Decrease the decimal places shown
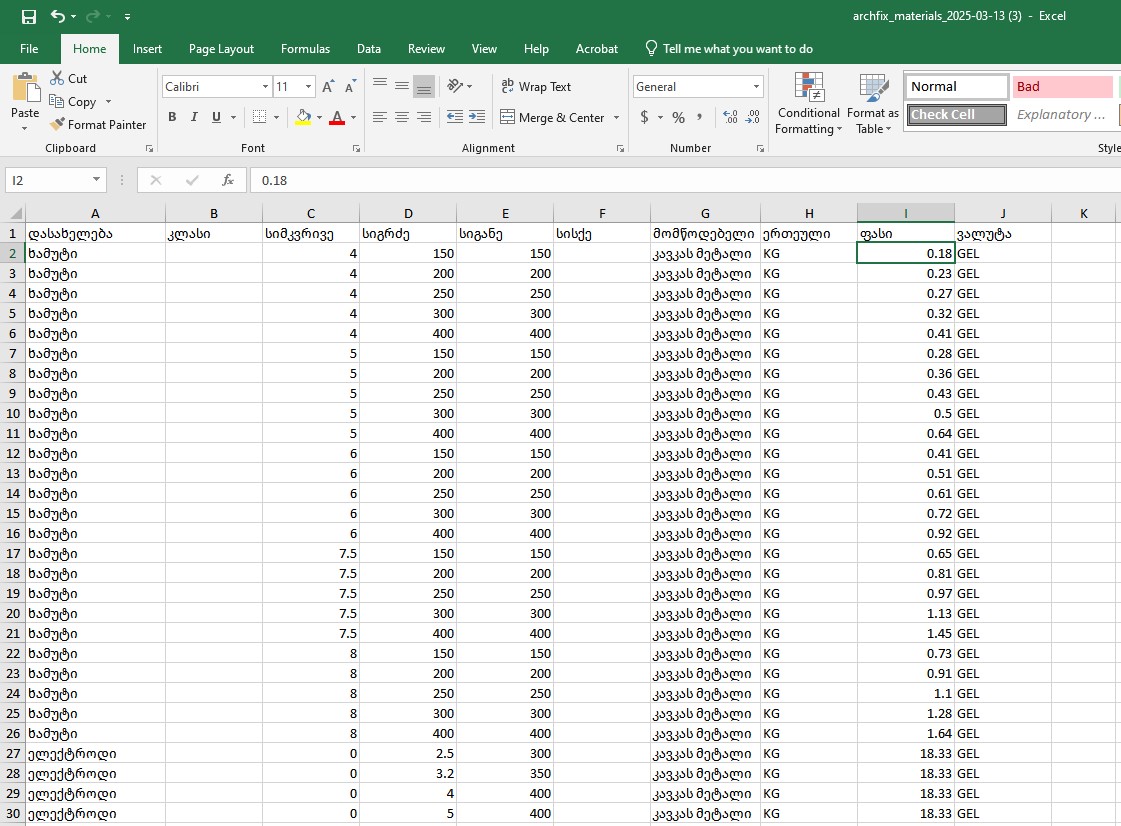This screenshot has width=1121, height=826. tap(753, 117)
